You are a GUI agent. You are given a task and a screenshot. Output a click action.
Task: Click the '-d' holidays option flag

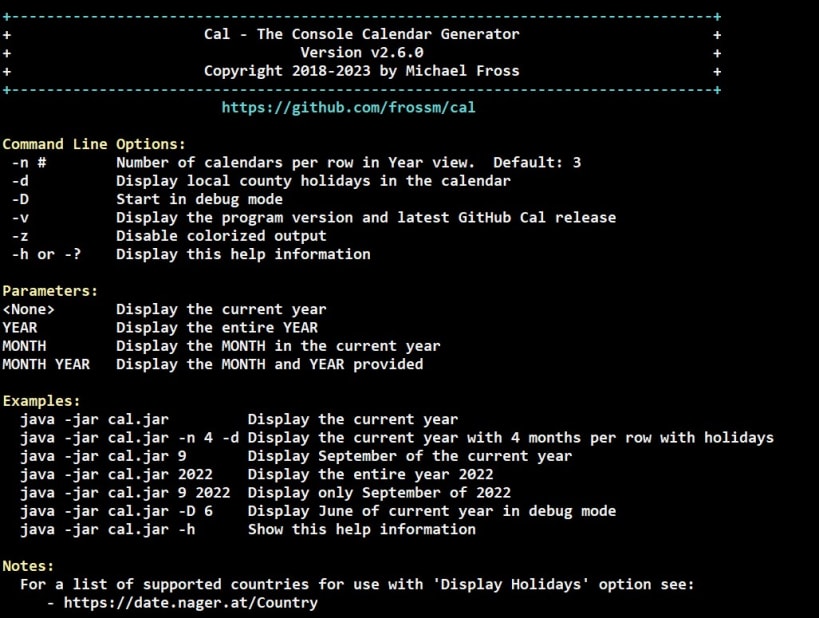(x=20, y=181)
